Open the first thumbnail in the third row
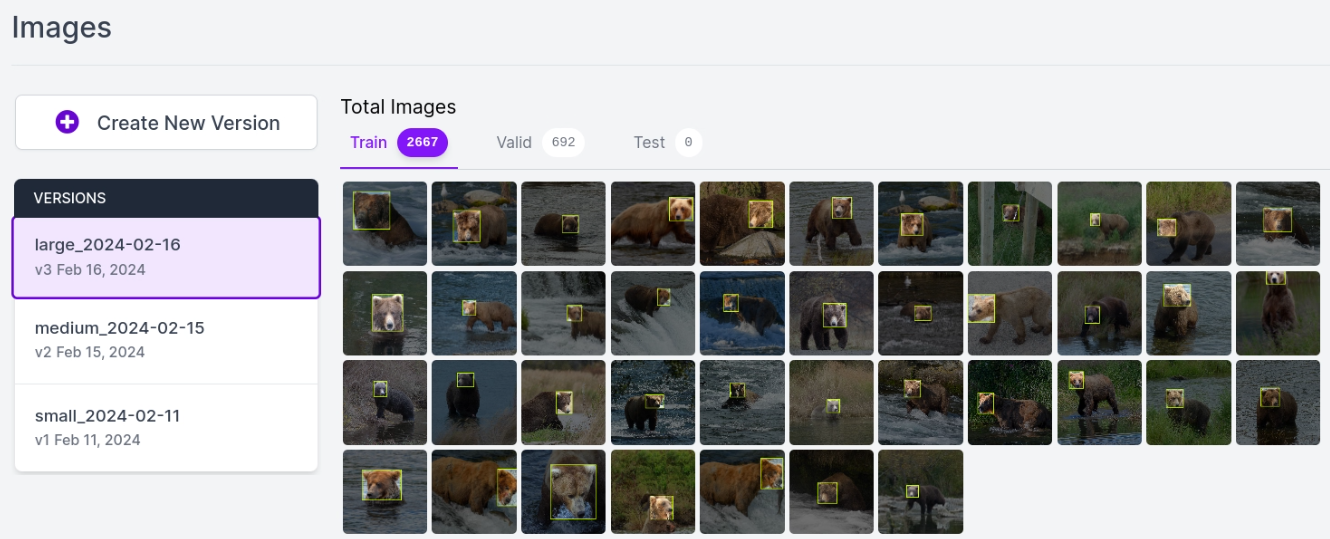Screen dimensions: 1330x539 point(385,403)
